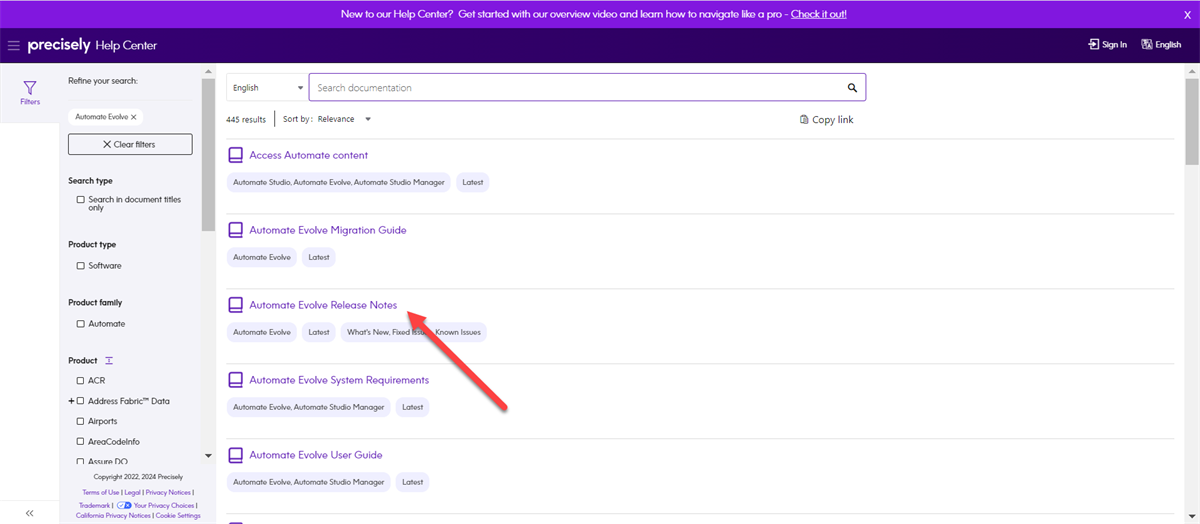Click the filter panel scroll-down arrow
This screenshot has width=1200, height=524.
208,456
